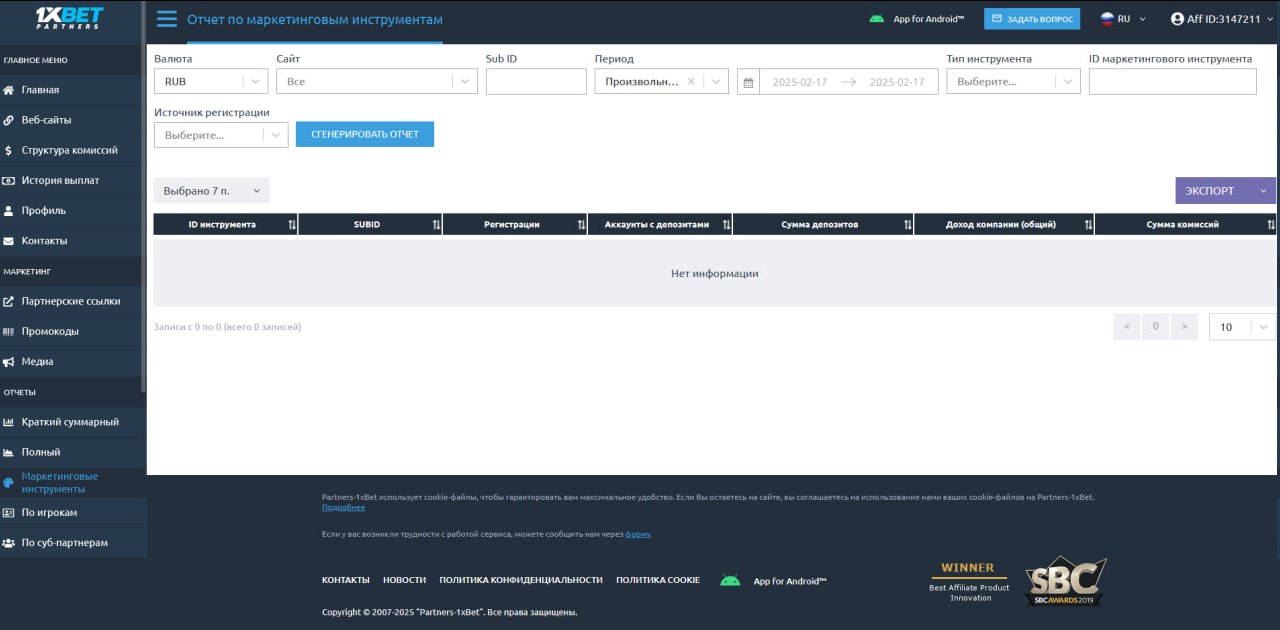
Task: Open История выплат menu item
Action: [x=60, y=180]
